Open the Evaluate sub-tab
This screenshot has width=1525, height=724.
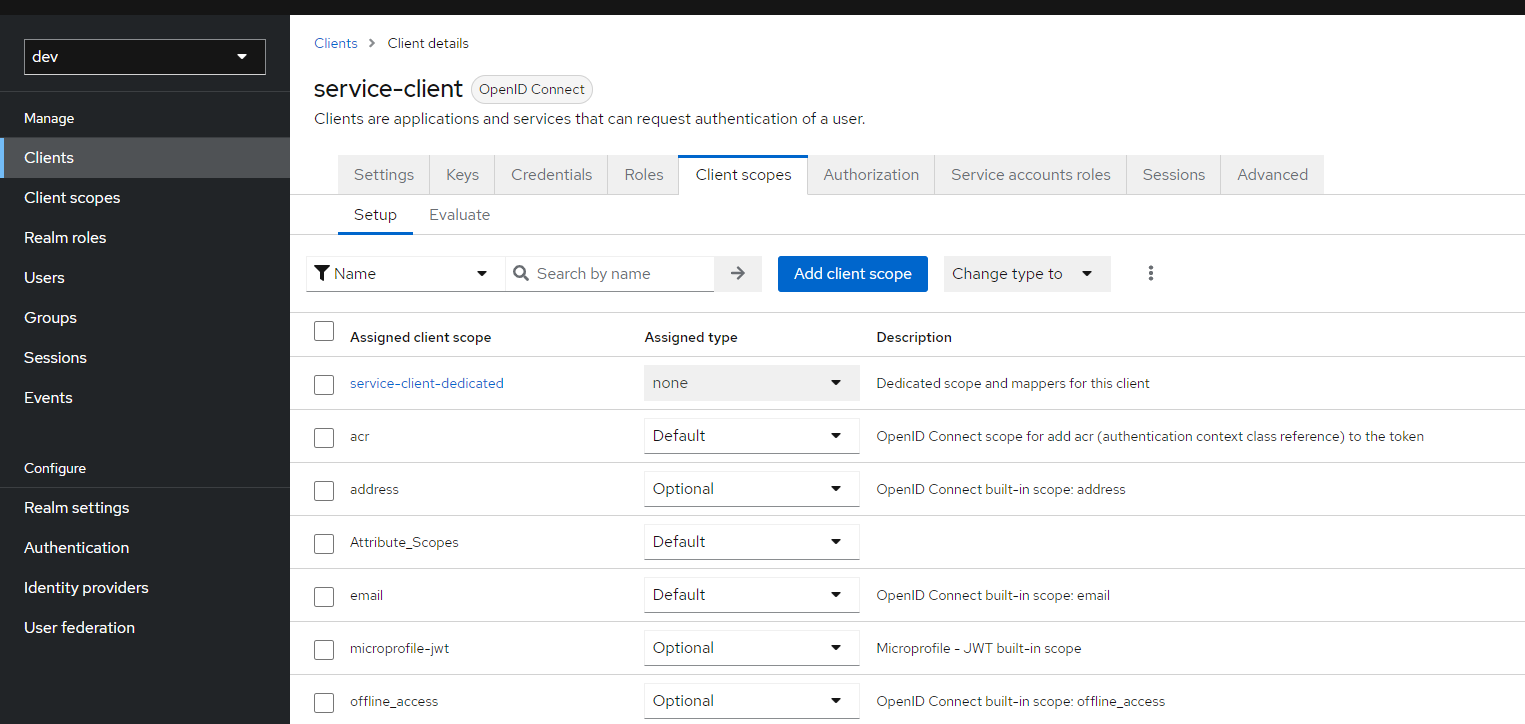pos(459,215)
